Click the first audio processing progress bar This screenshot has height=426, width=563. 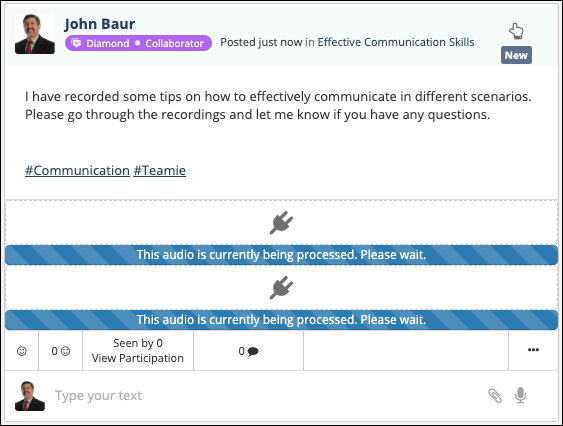pos(282,255)
